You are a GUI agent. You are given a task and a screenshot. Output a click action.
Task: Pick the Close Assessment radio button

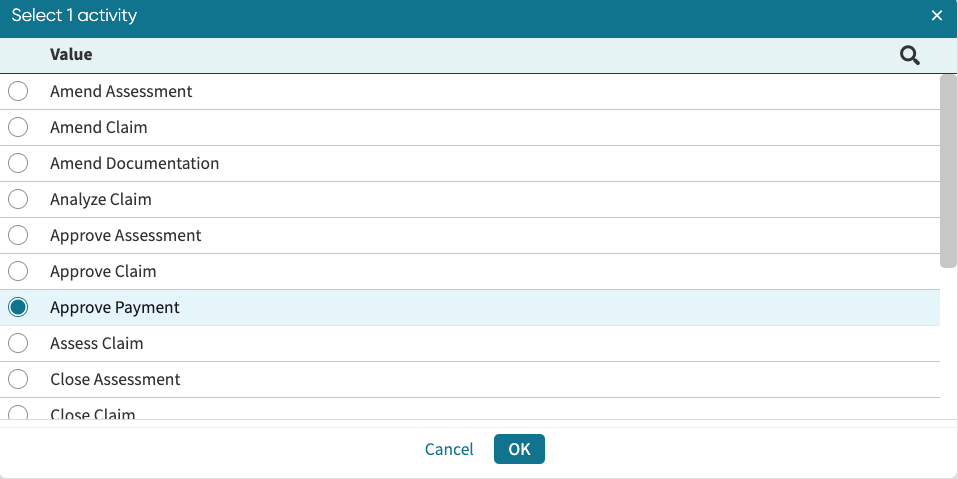[18, 380]
